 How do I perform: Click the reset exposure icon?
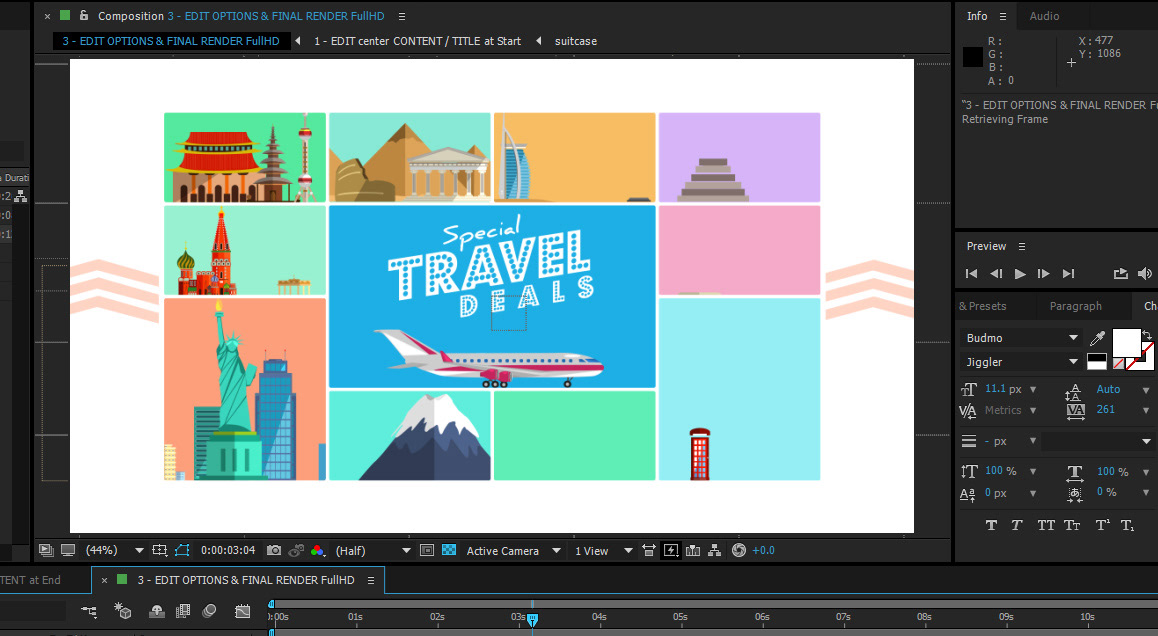click(x=739, y=551)
